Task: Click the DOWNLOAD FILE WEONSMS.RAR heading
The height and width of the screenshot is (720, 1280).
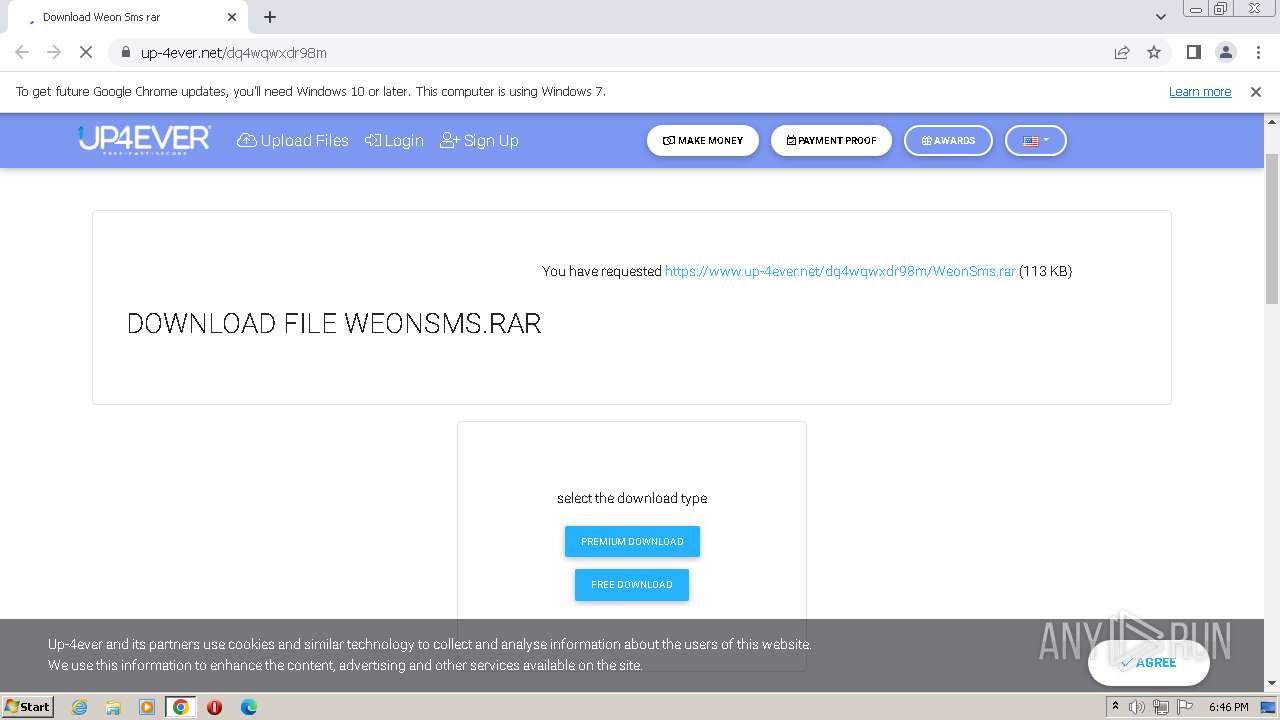Action: tap(334, 323)
